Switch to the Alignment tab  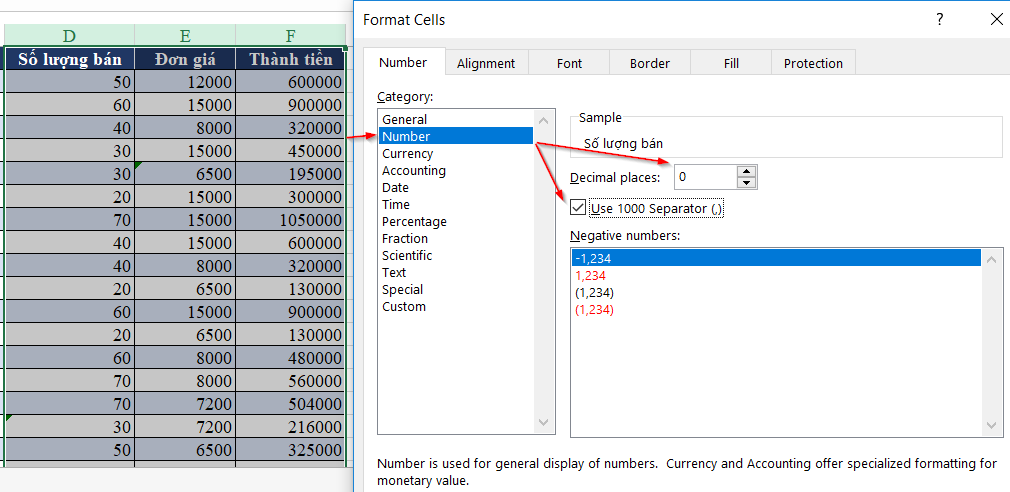pyautogui.click(x=486, y=63)
